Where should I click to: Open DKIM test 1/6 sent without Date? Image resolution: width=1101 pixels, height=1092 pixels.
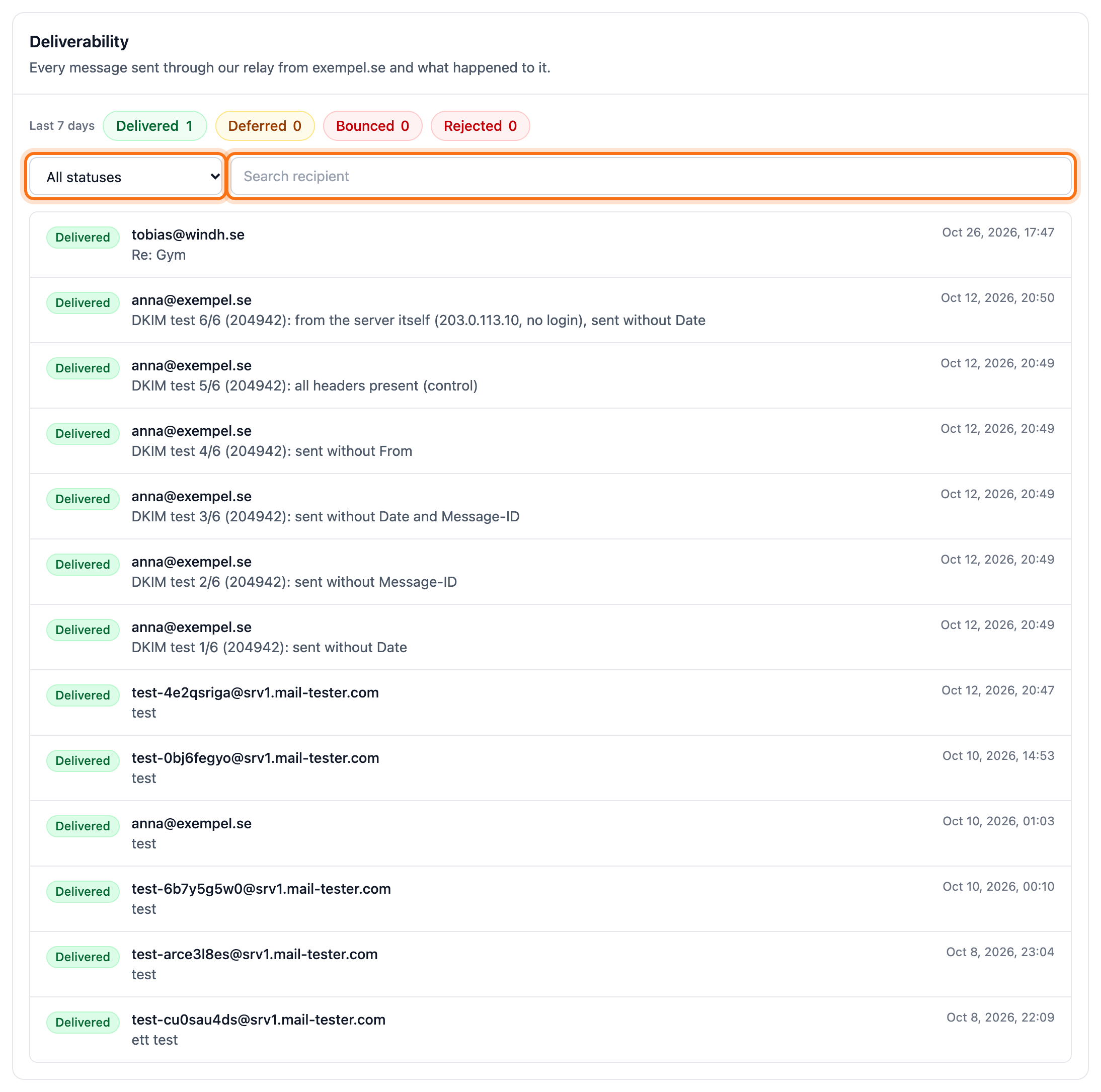point(550,637)
